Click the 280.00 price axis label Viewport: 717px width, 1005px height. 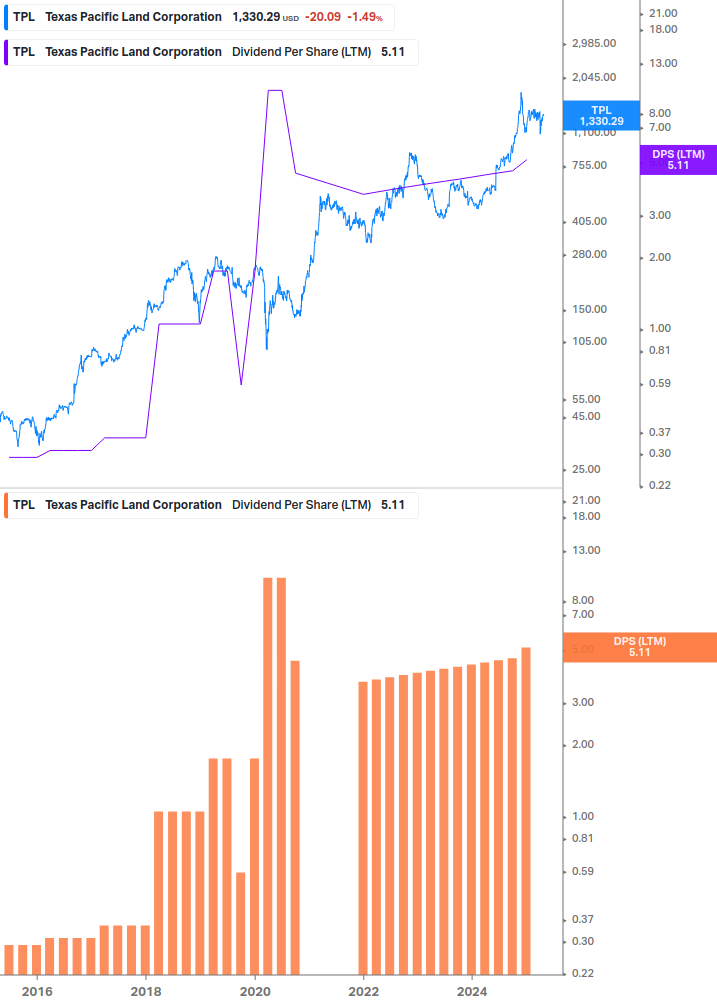(589, 254)
